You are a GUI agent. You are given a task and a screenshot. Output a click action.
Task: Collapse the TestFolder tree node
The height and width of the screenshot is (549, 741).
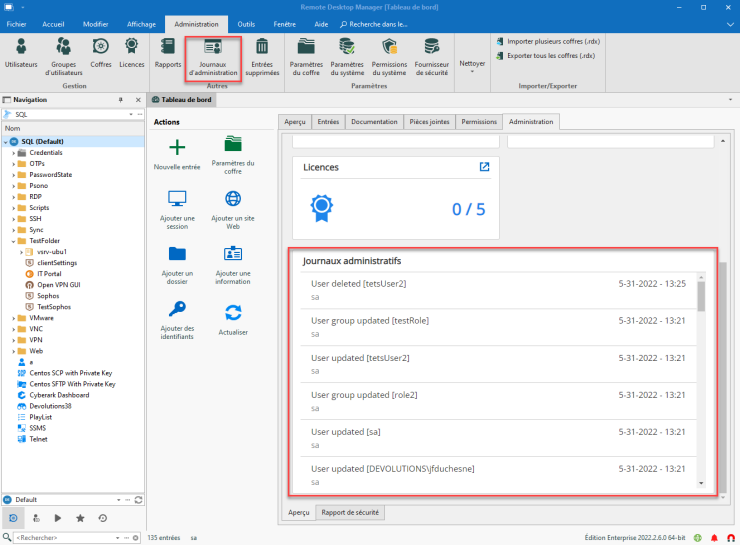pos(14,241)
